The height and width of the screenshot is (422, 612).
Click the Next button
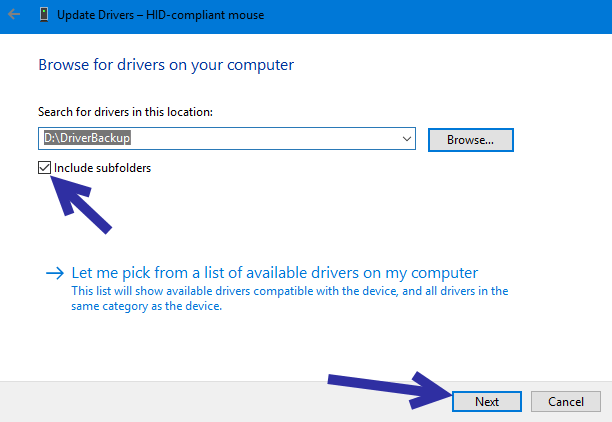click(x=487, y=401)
